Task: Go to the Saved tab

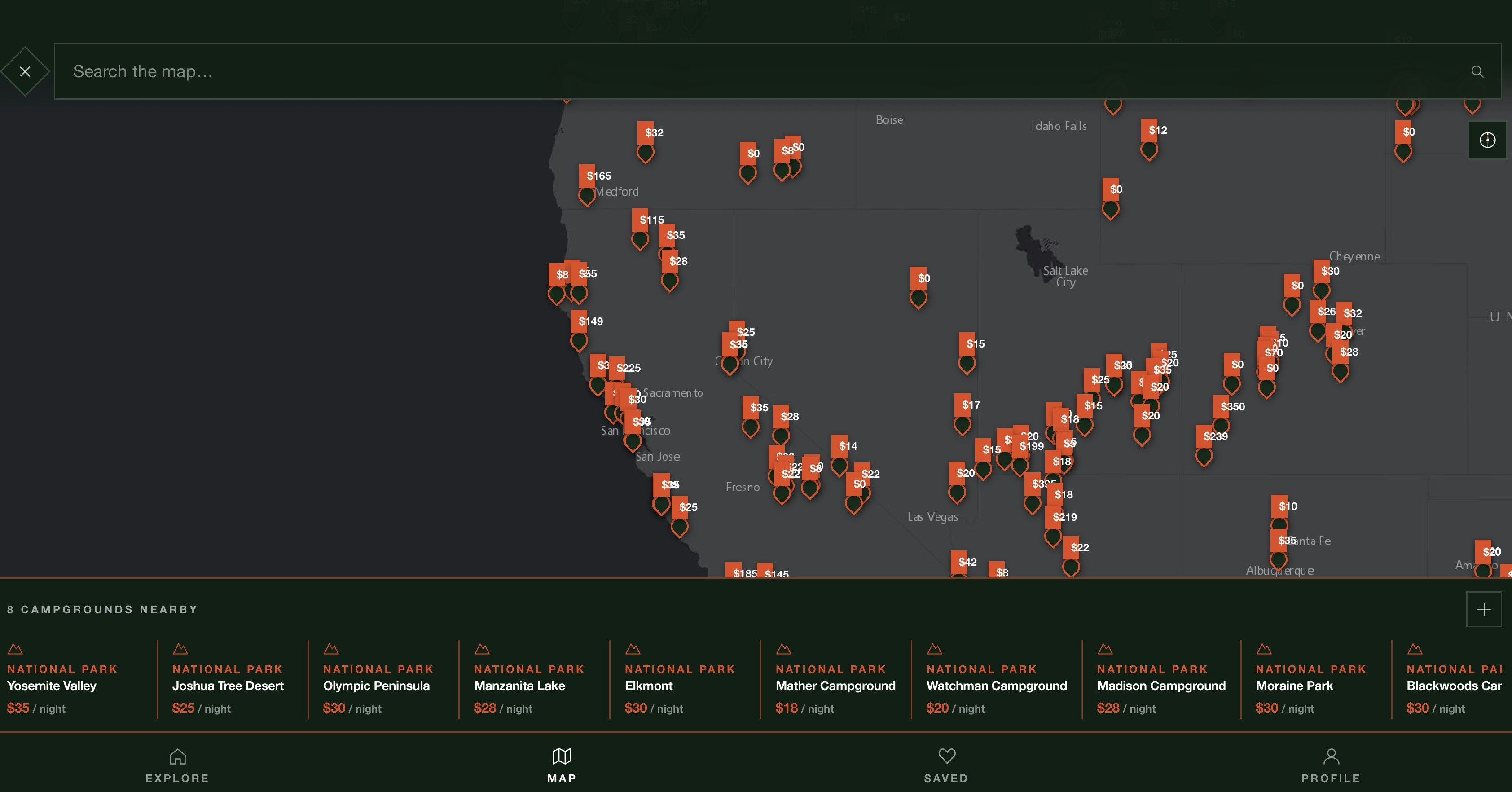Action: tap(946, 766)
